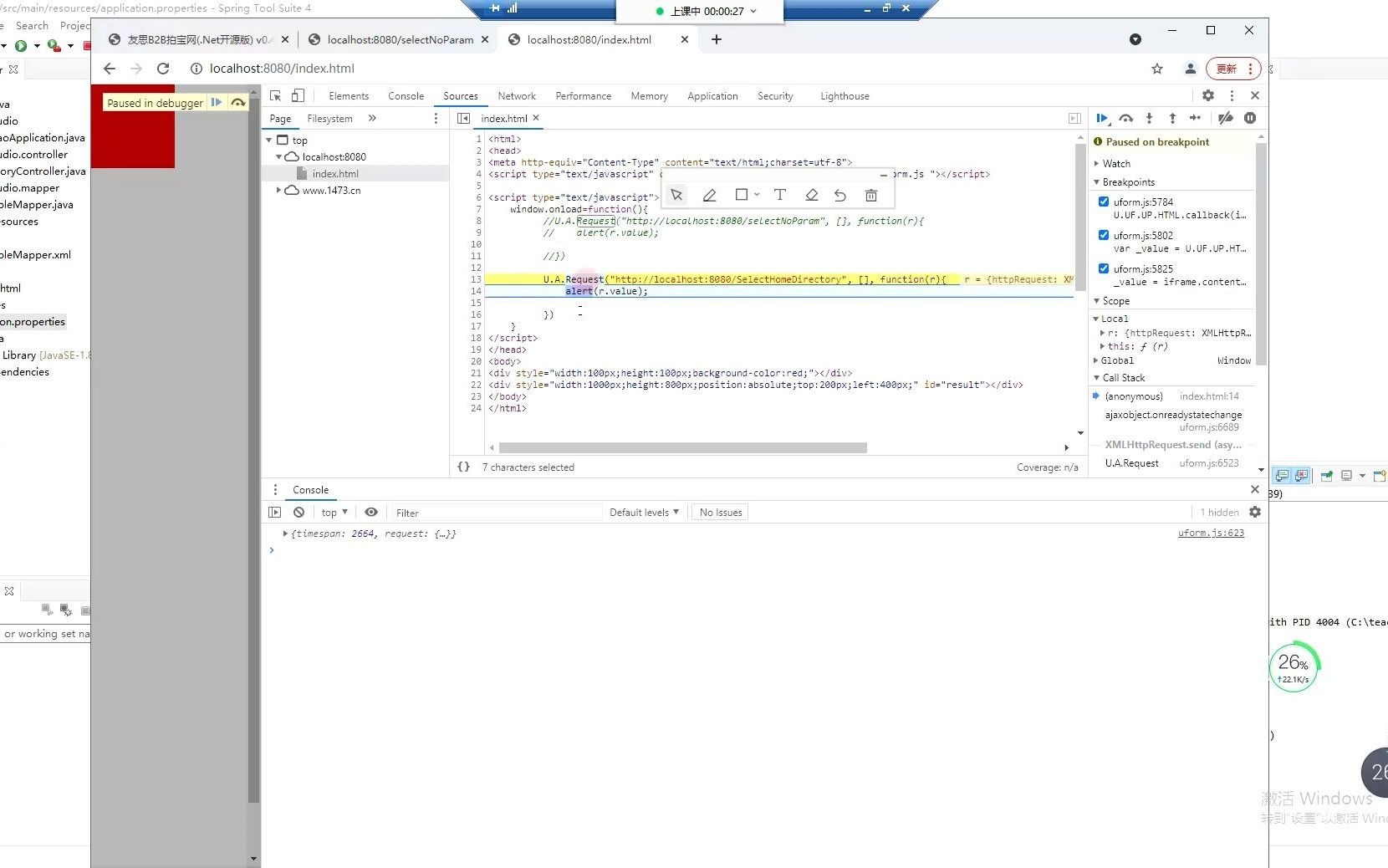The image size is (1388, 868).
Task: Expand www.1473.cn in the page tree
Action: click(278, 191)
